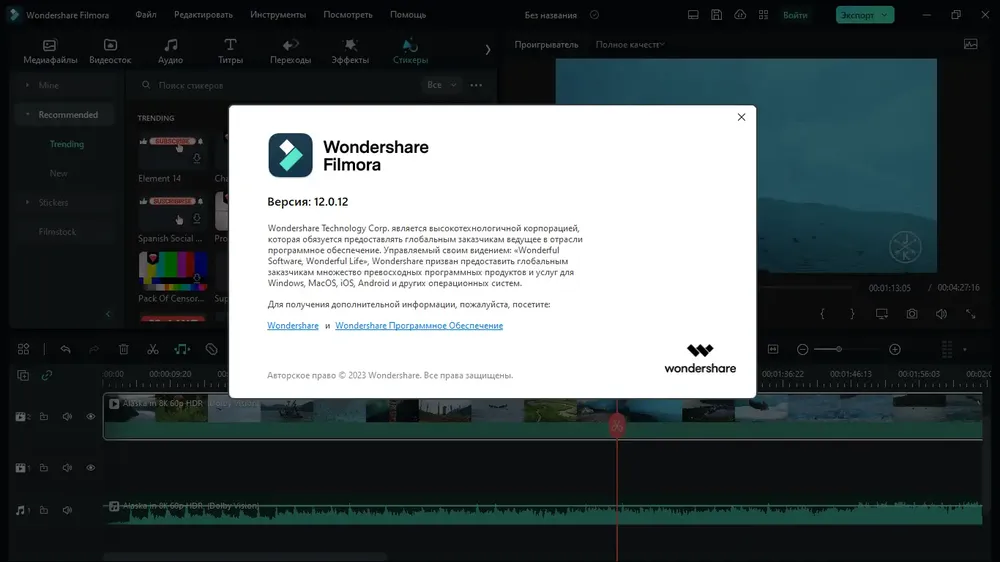Switch to the Стикеры tab
This screenshot has height=562, width=1000.
(x=410, y=51)
